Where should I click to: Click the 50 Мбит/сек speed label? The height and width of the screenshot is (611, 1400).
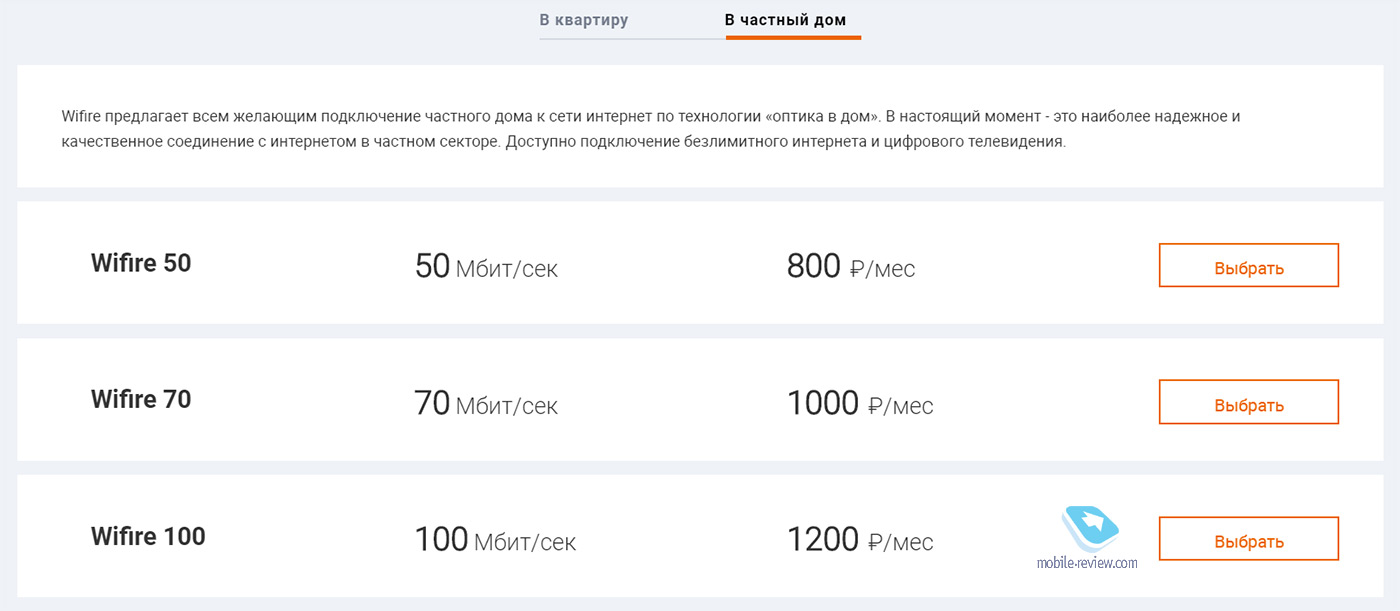486,267
